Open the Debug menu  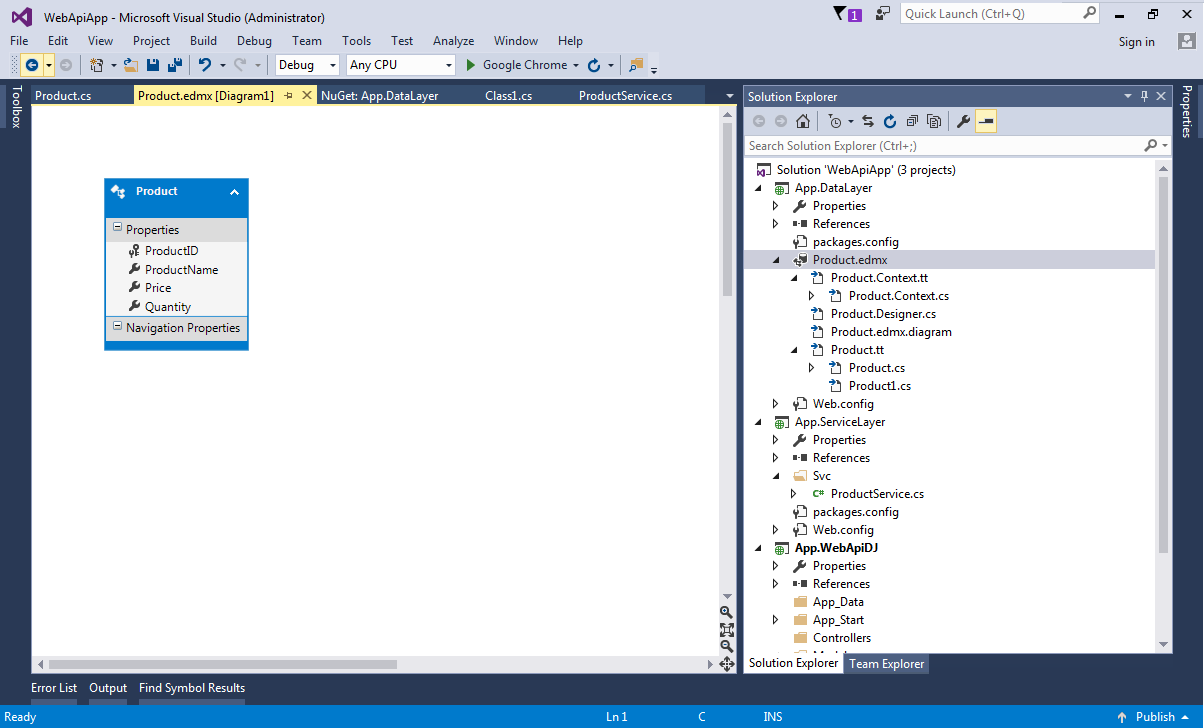pos(254,41)
